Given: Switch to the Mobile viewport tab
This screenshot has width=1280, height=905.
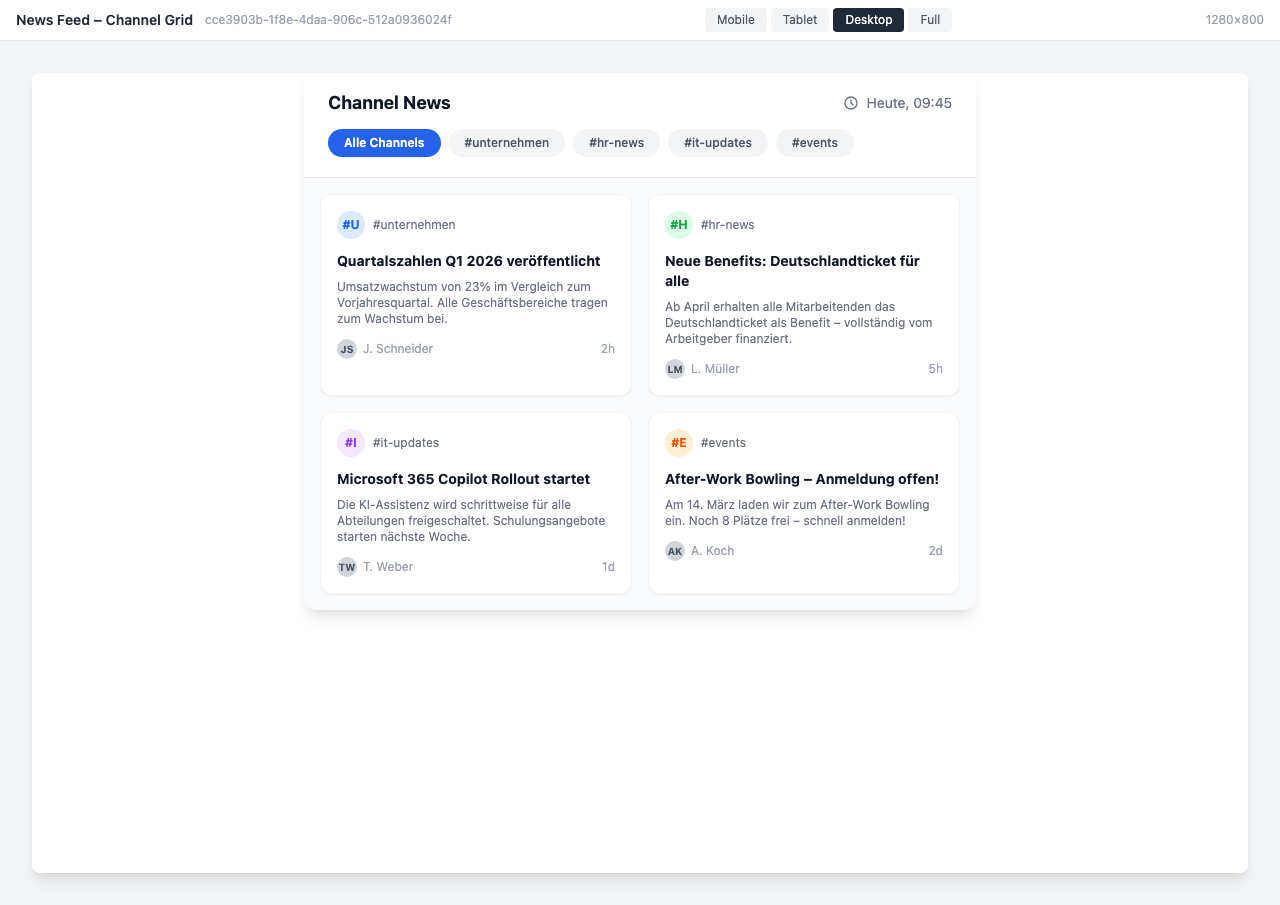Looking at the screenshot, I should pos(735,20).
